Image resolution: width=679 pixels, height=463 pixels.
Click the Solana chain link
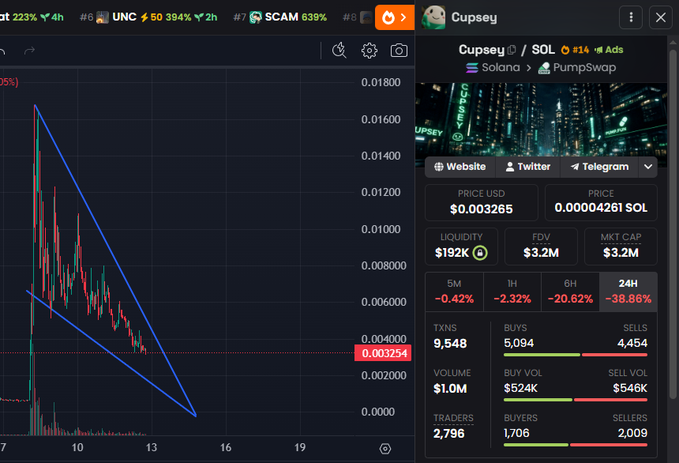click(493, 68)
